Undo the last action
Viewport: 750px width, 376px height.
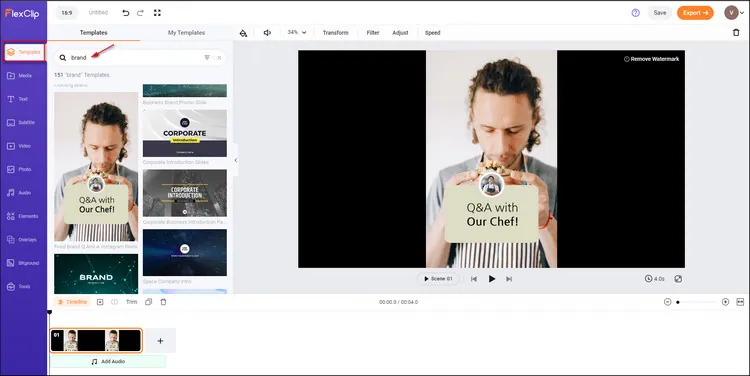[x=126, y=13]
